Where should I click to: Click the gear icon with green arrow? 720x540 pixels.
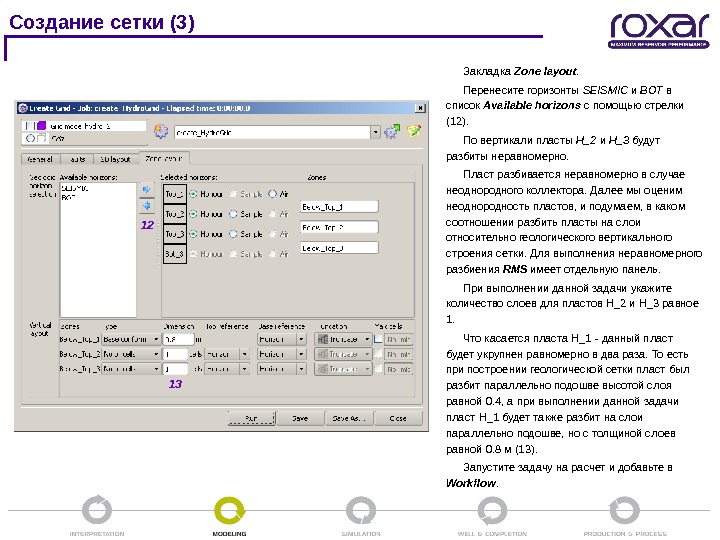(x=392, y=131)
